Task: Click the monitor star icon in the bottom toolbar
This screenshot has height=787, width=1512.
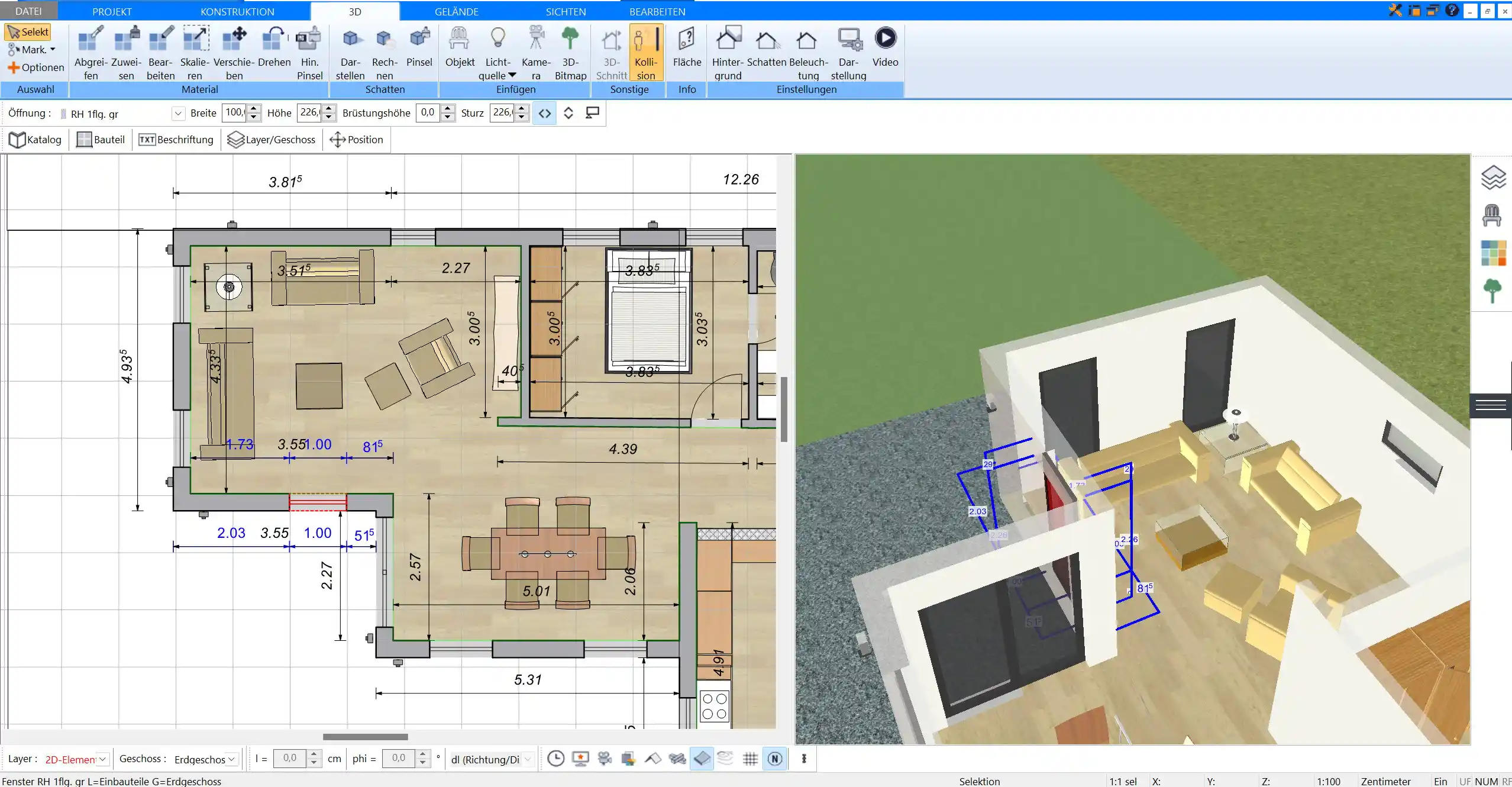Action: (580, 759)
